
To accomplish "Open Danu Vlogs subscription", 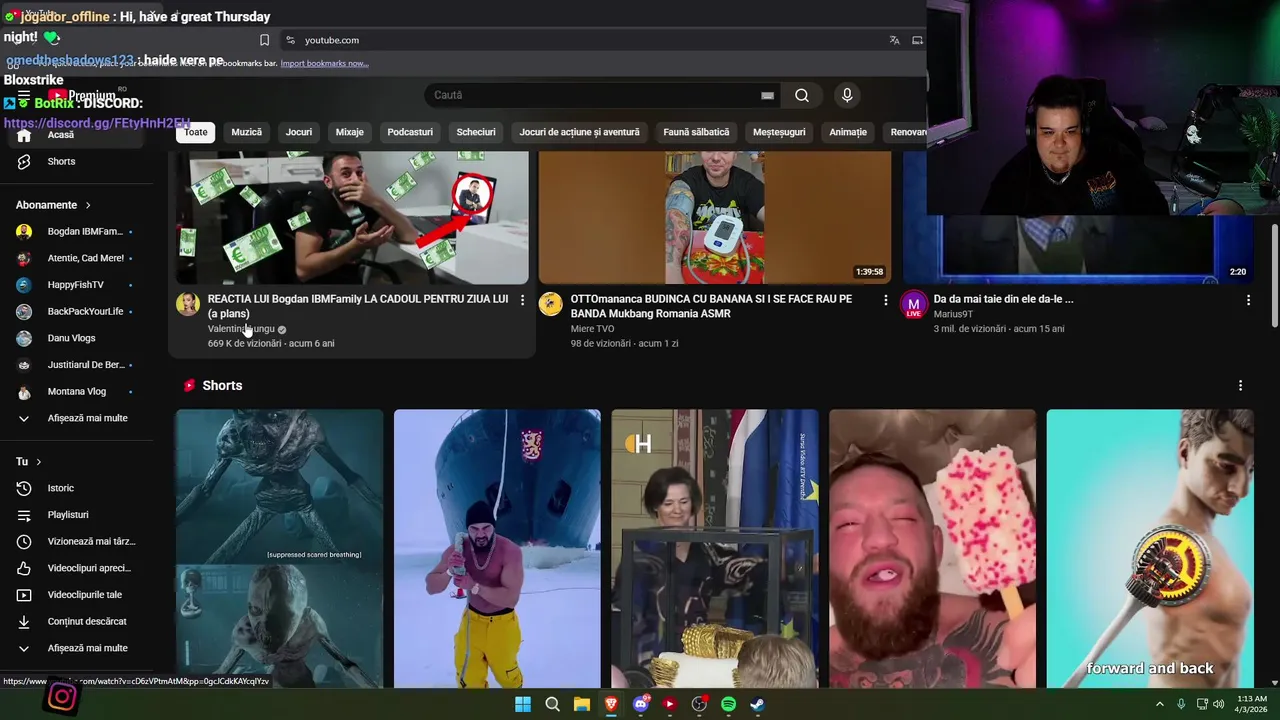I will click(x=74, y=338).
